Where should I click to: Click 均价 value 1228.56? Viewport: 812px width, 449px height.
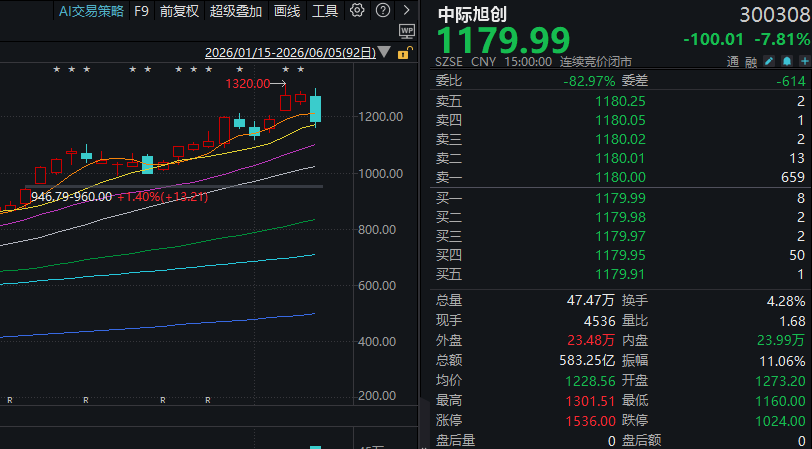pyautogui.click(x=590, y=381)
